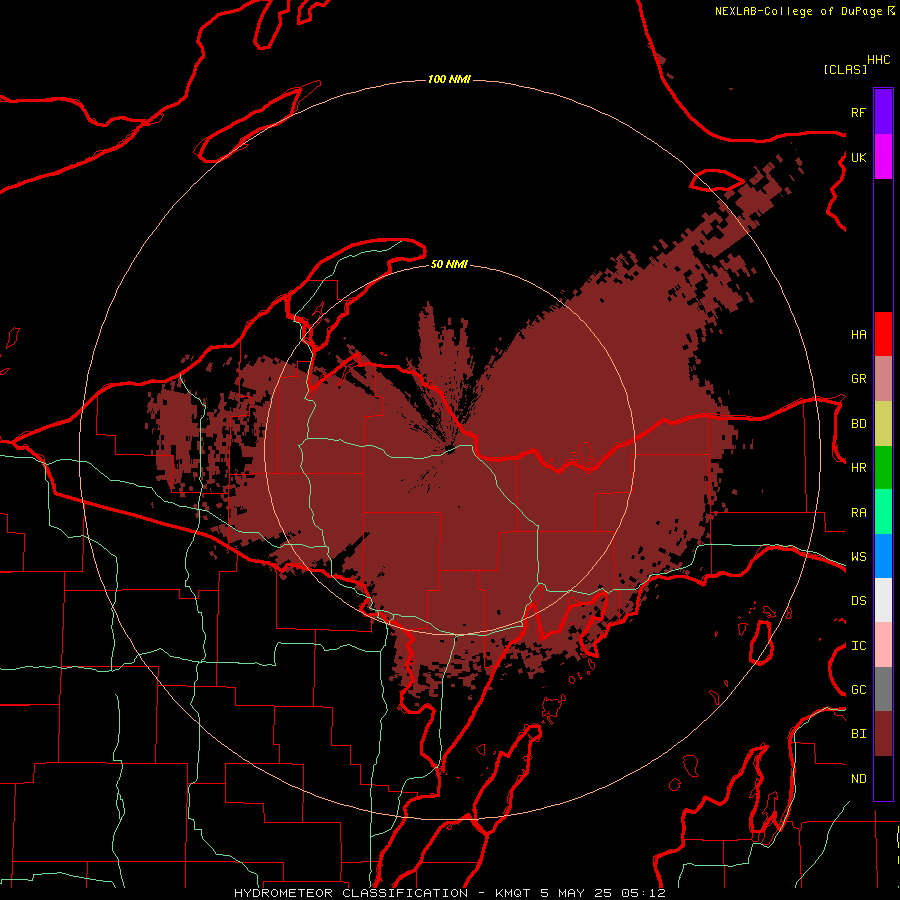Click the ND legend label
This screenshot has height=900, width=900.
(x=859, y=779)
